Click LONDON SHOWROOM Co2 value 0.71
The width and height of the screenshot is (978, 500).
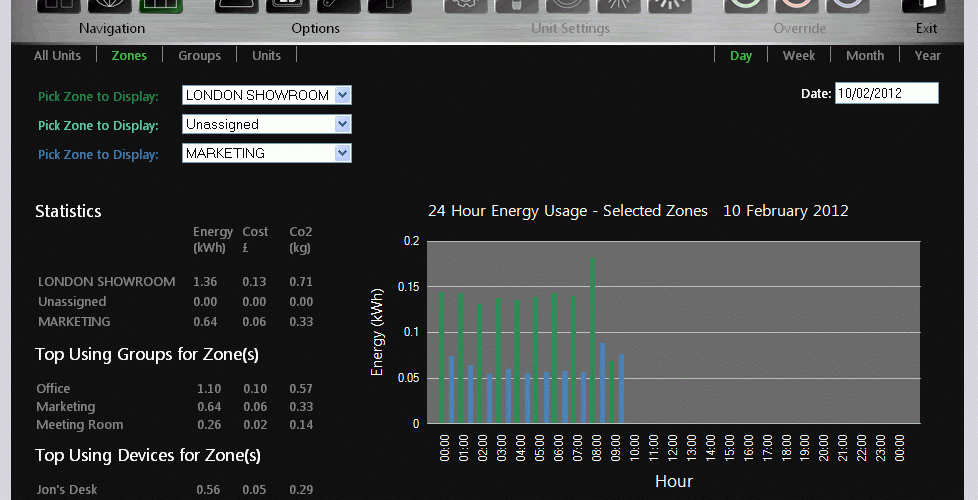pyautogui.click(x=301, y=282)
